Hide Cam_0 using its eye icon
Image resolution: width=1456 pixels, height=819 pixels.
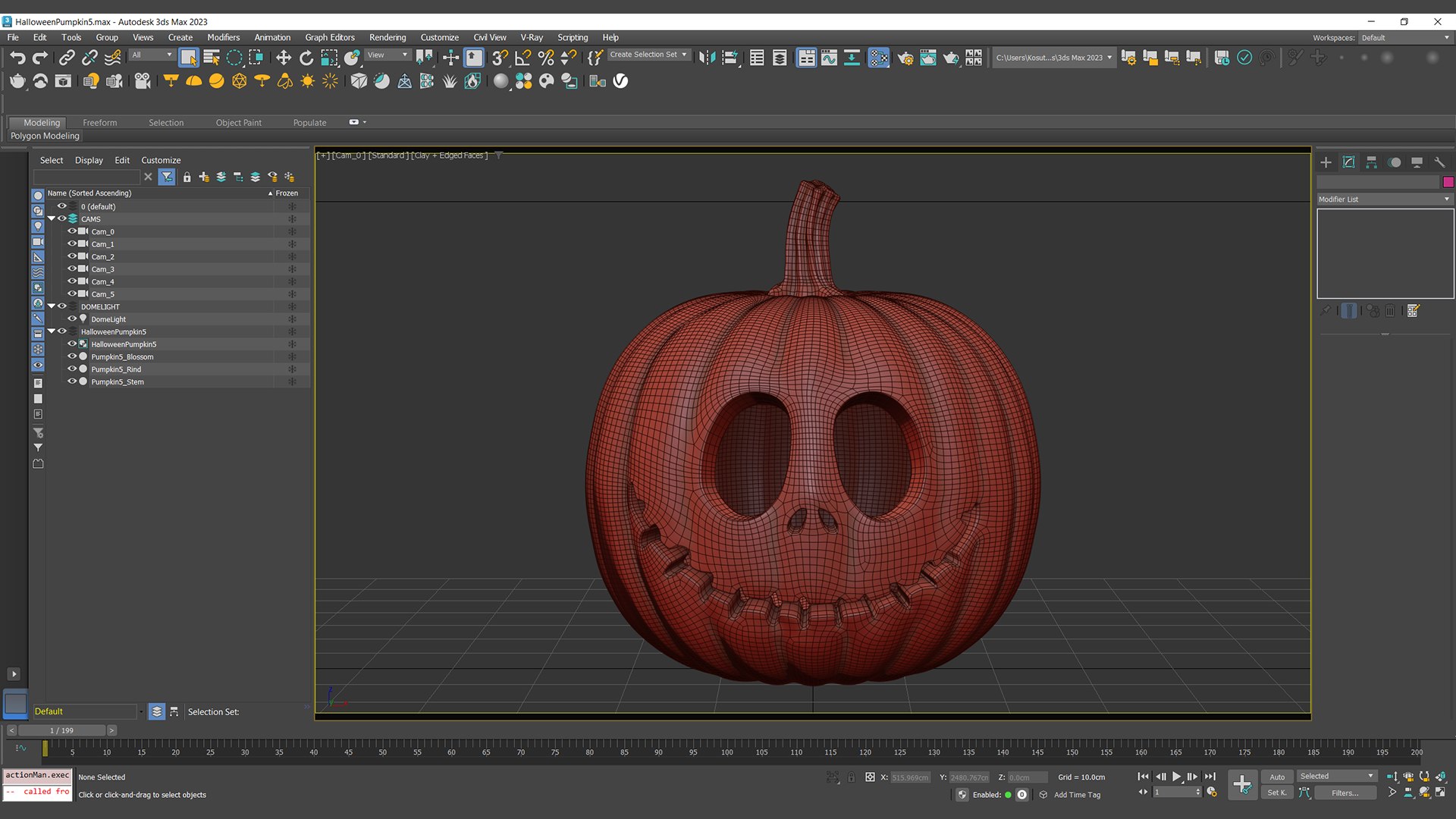[72, 231]
